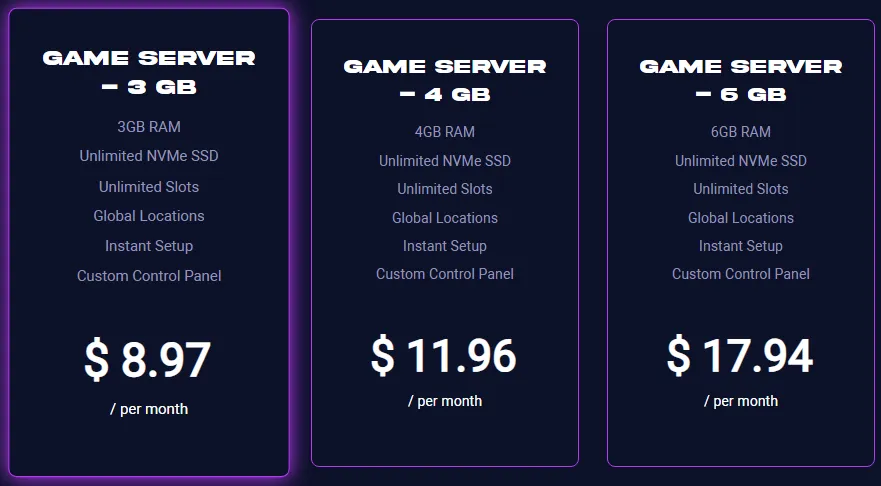Click Unlimited Slots in 3 GB plan
This screenshot has width=881, height=486.
pyautogui.click(x=149, y=187)
